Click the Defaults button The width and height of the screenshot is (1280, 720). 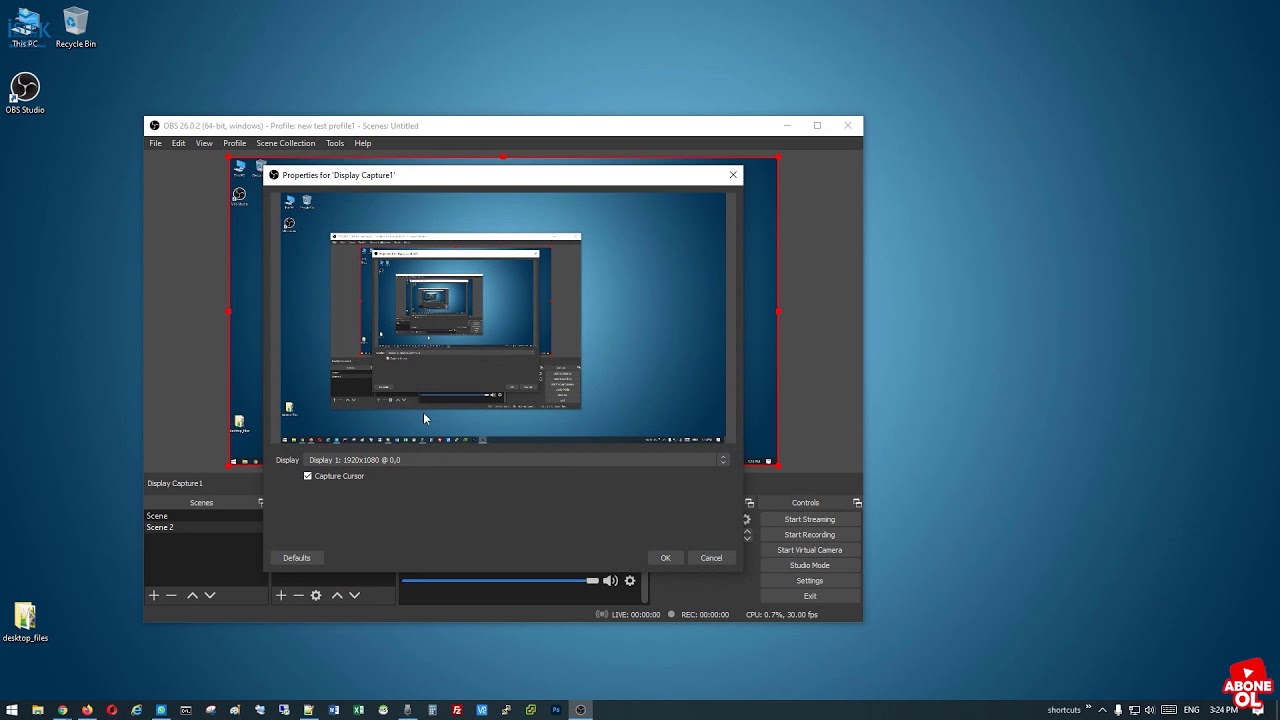coord(296,558)
